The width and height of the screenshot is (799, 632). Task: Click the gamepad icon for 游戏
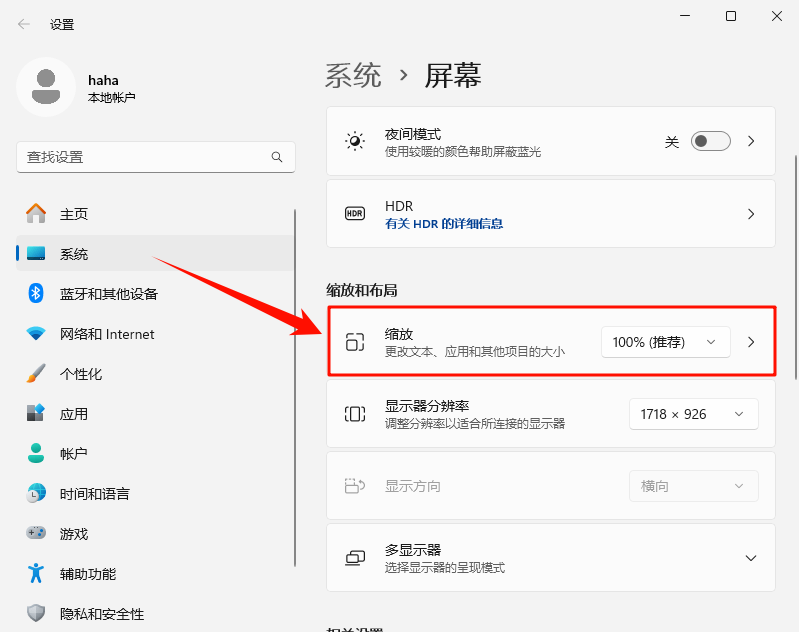(36, 533)
